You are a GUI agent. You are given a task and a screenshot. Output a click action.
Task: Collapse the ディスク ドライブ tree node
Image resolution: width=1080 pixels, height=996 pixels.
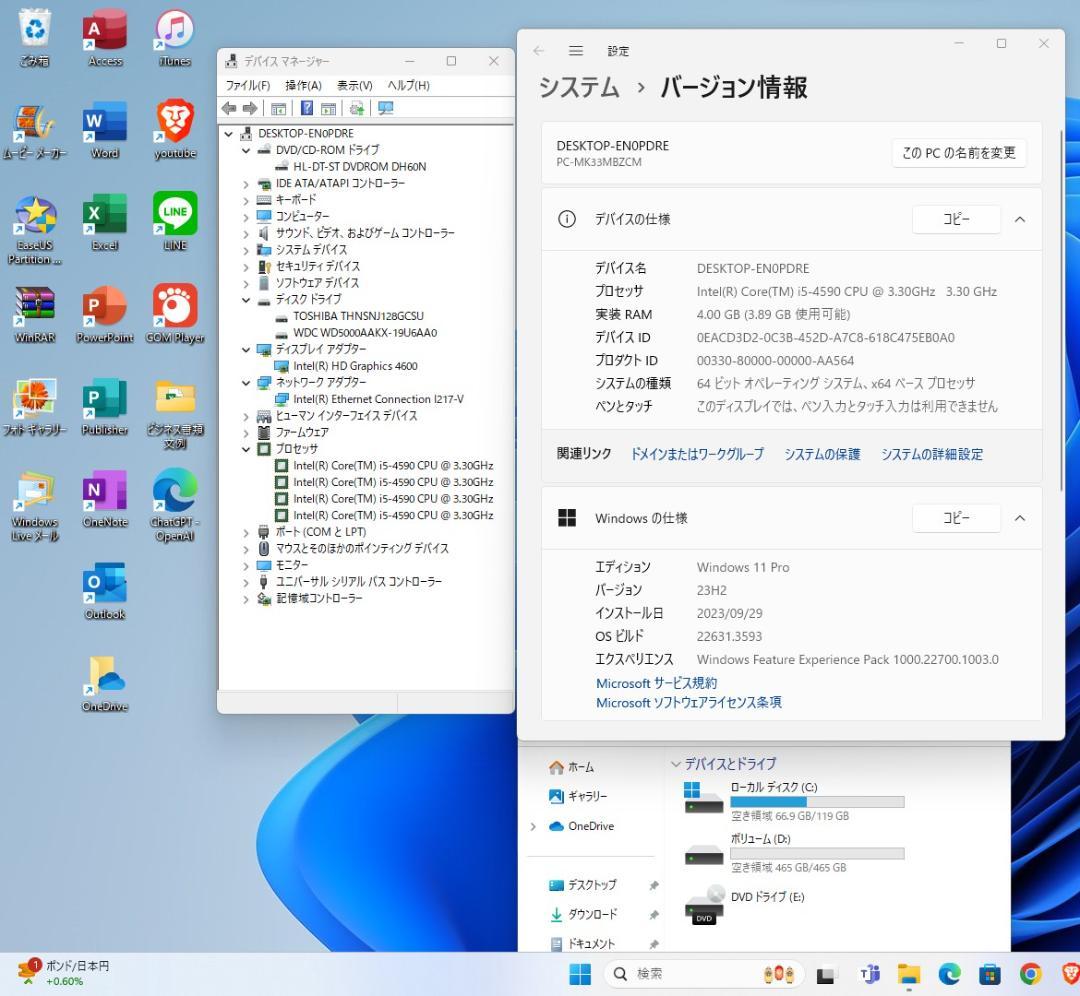[x=246, y=299]
